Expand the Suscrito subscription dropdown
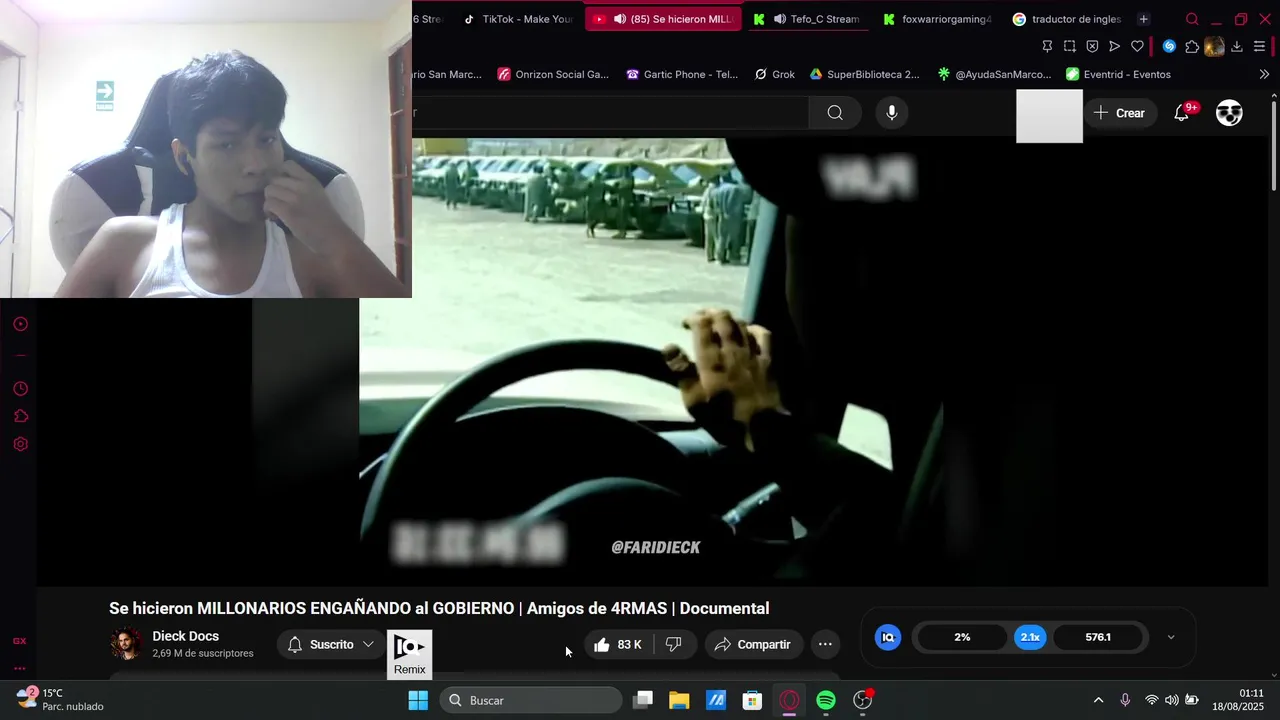 (x=331, y=645)
